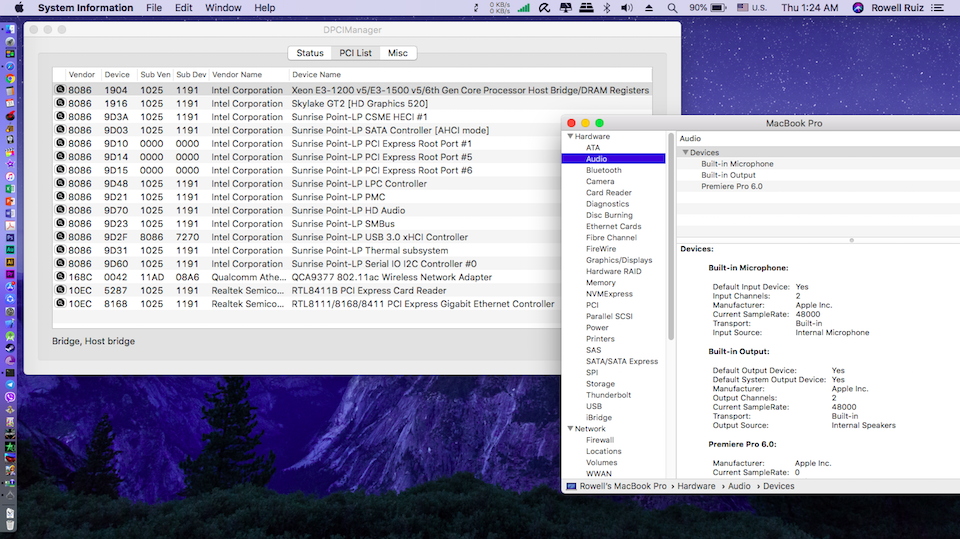The height and width of the screenshot is (539, 960).
Task: Sort table by Device column header
Action: click(117, 75)
